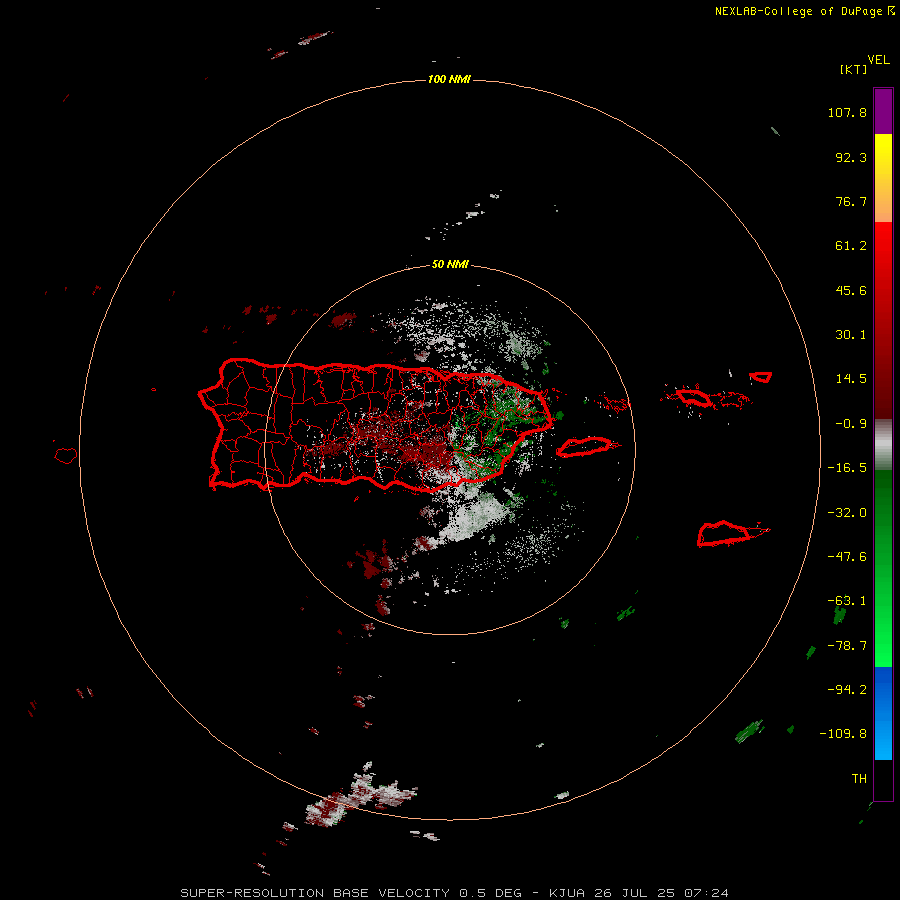The image size is (900, 900).
Task: Pick the dark red segment near 14.5
Action: [x=883, y=379]
